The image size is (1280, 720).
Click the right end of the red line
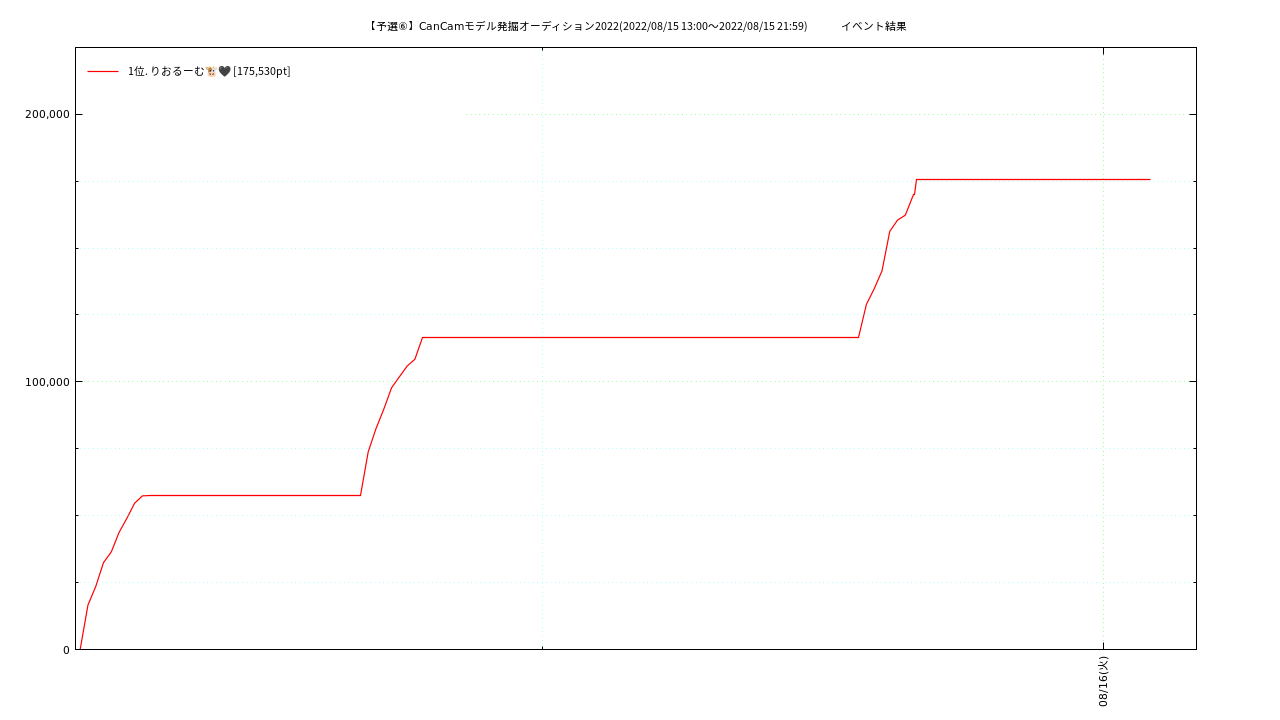pyautogui.click(x=1149, y=179)
